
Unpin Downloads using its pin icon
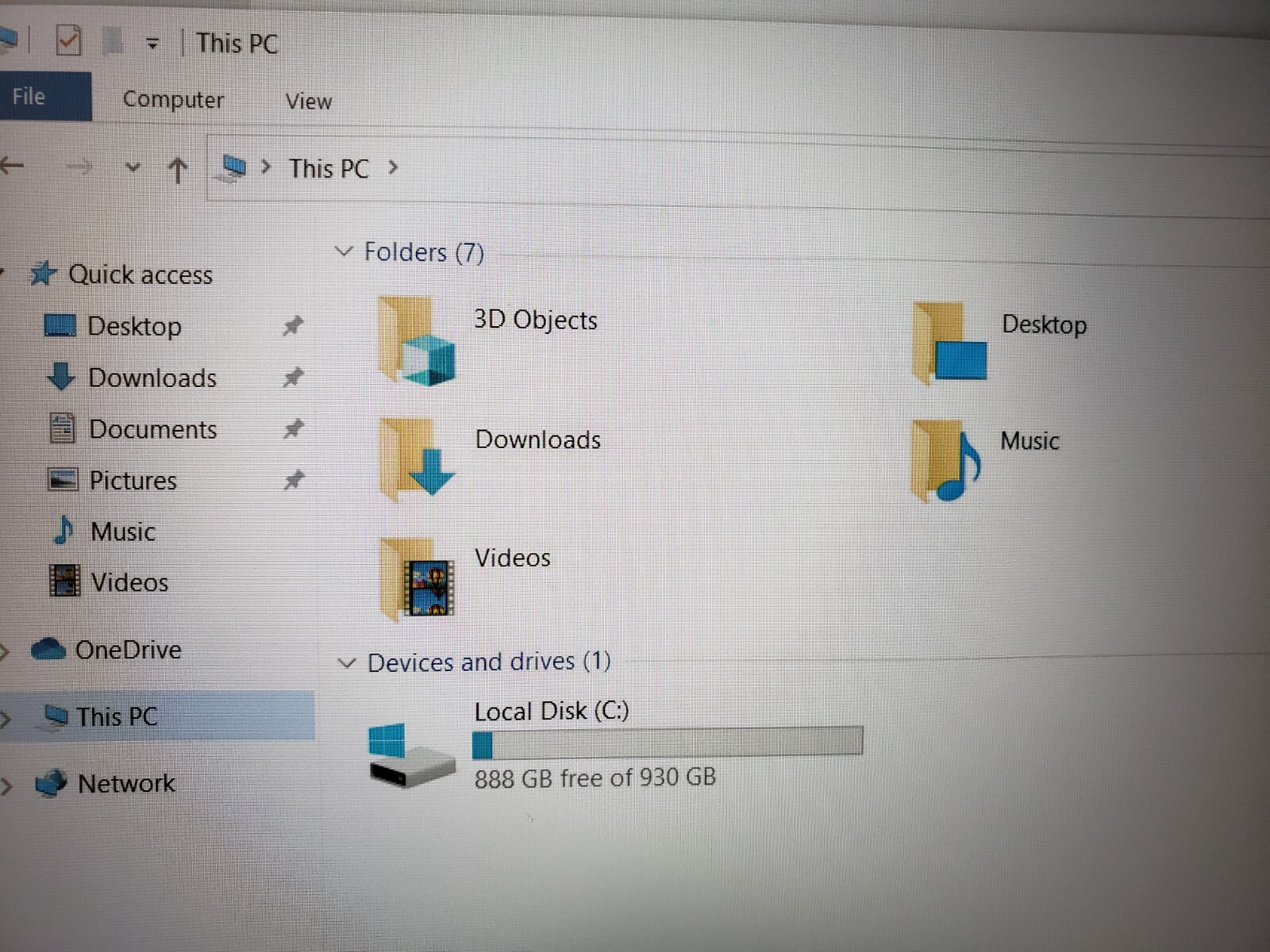coord(293,377)
